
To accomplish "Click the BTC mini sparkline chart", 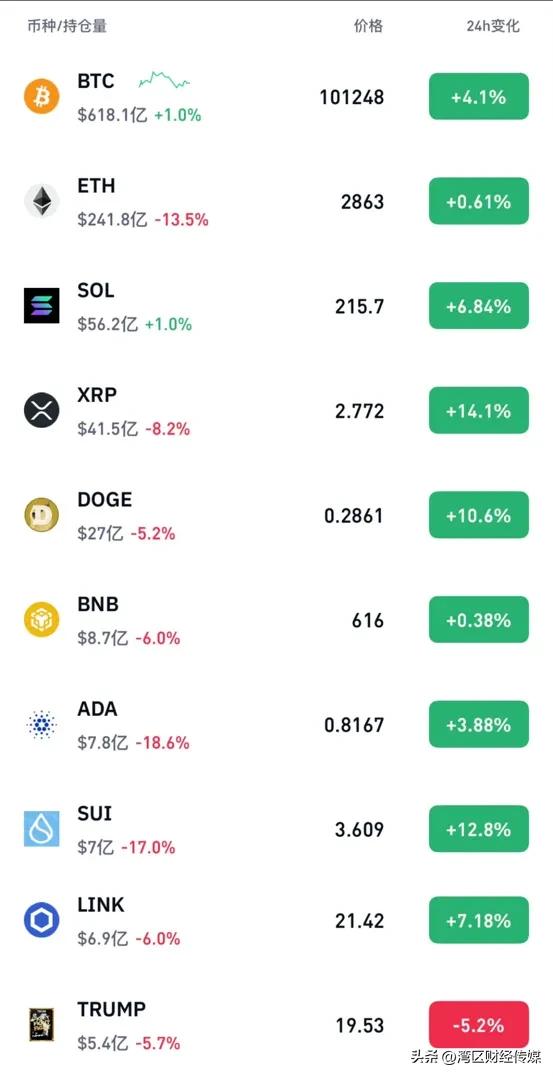I will [x=164, y=80].
